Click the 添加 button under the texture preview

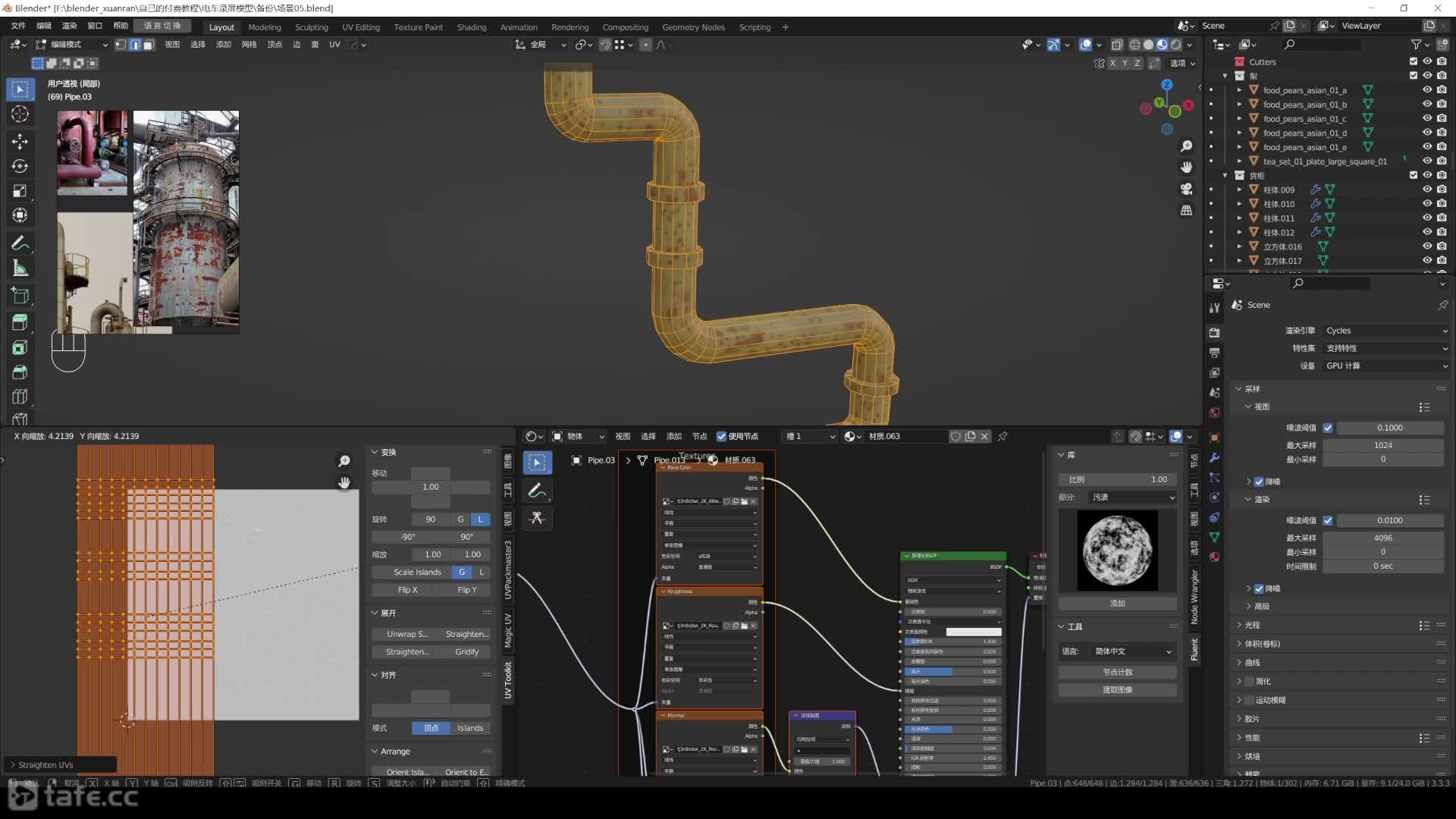point(1118,604)
